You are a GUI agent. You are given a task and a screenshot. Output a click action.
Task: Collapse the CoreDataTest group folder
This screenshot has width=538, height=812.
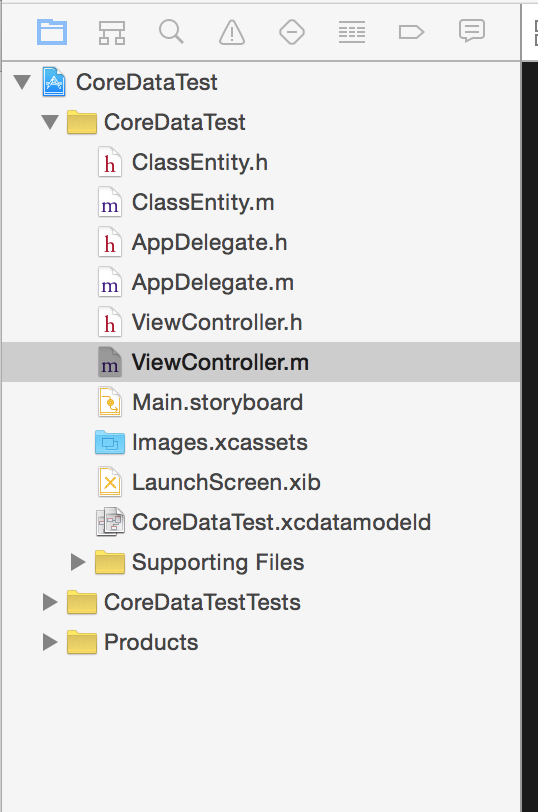pyautogui.click(x=50, y=122)
